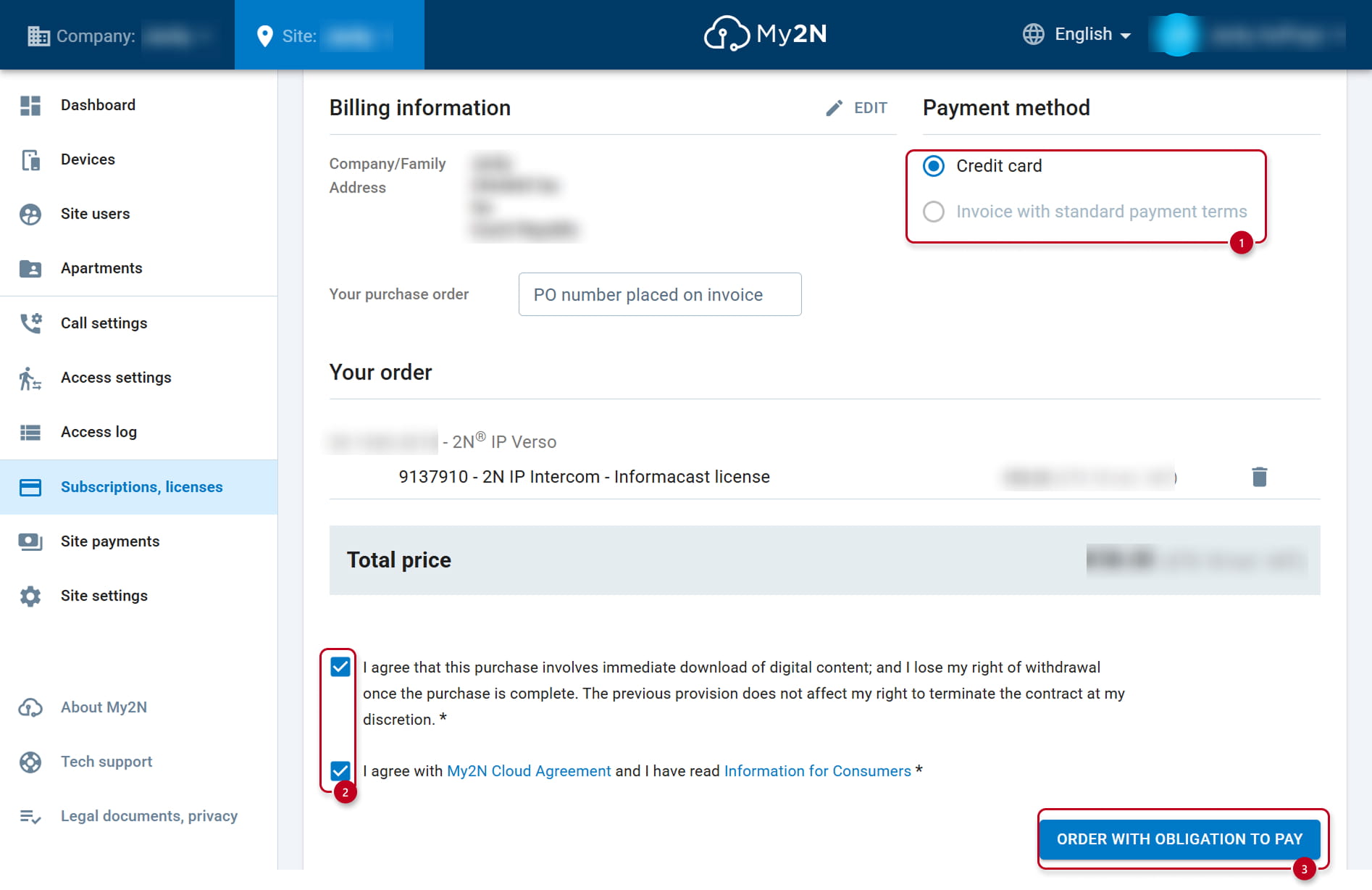
Task: Click the '9137910 - 2N IP Intercom - Informacast license' text
Action: (584, 477)
